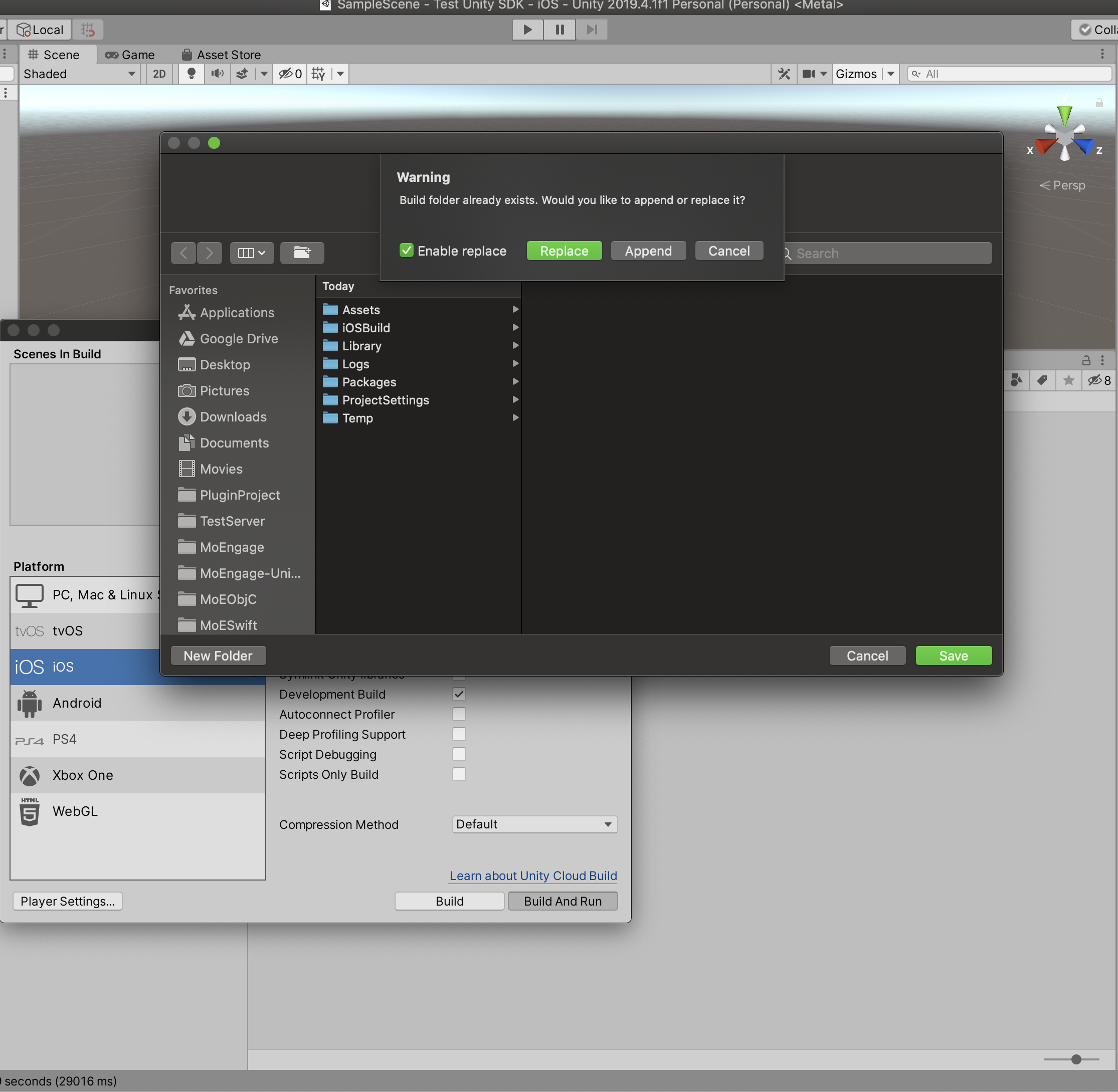Switch to the Asset Store tab

[x=222, y=55]
